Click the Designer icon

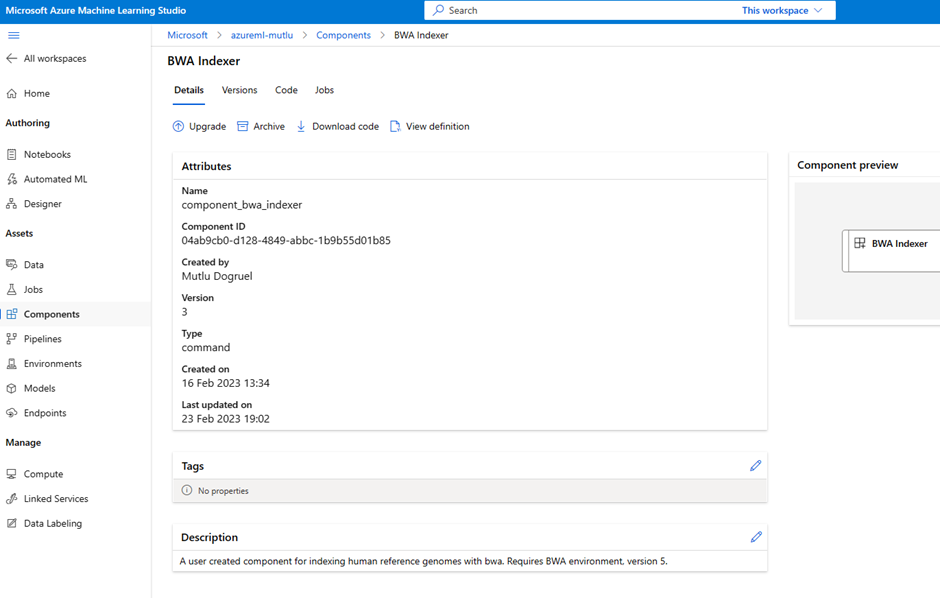tap(11, 204)
